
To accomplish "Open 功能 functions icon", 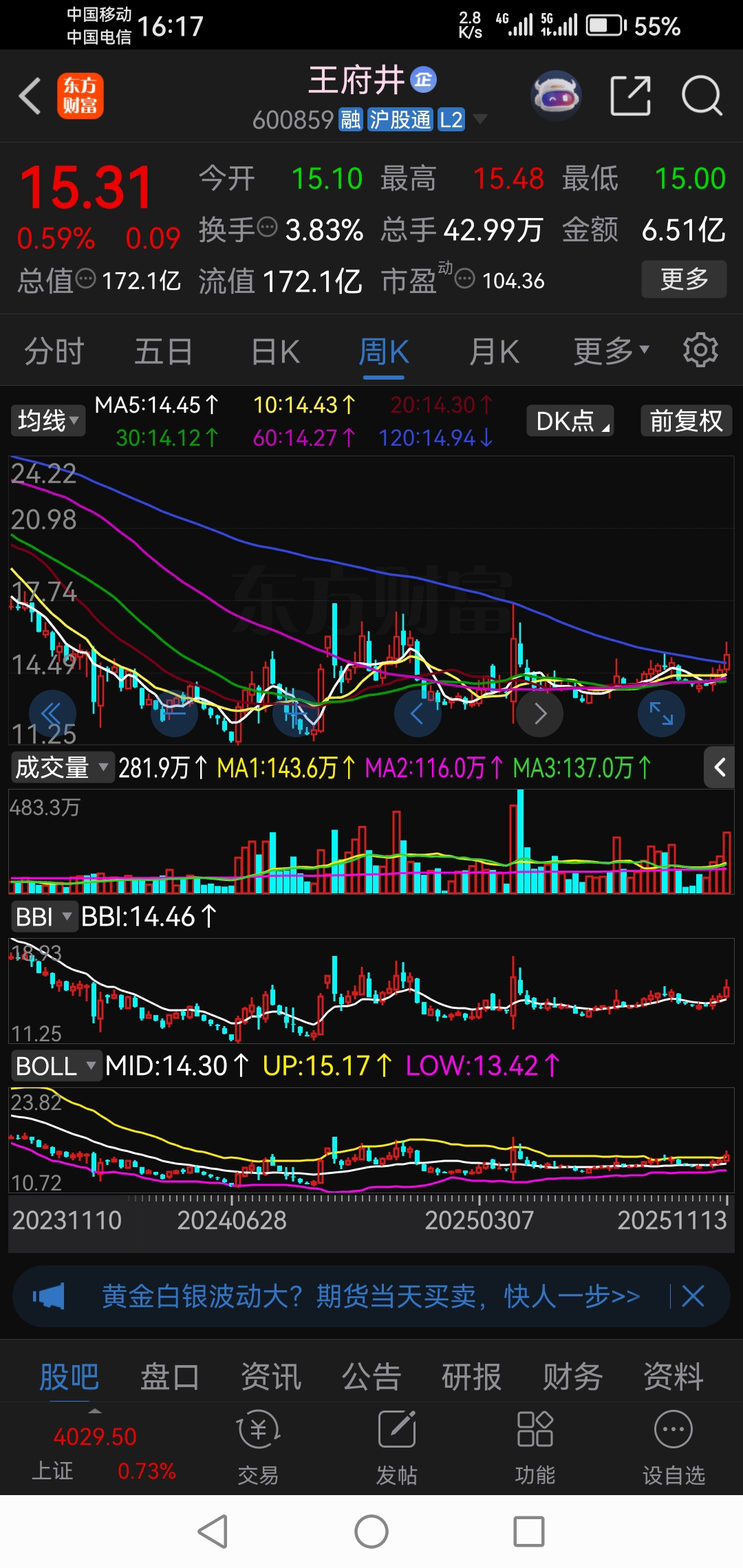I will coord(535,1446).
